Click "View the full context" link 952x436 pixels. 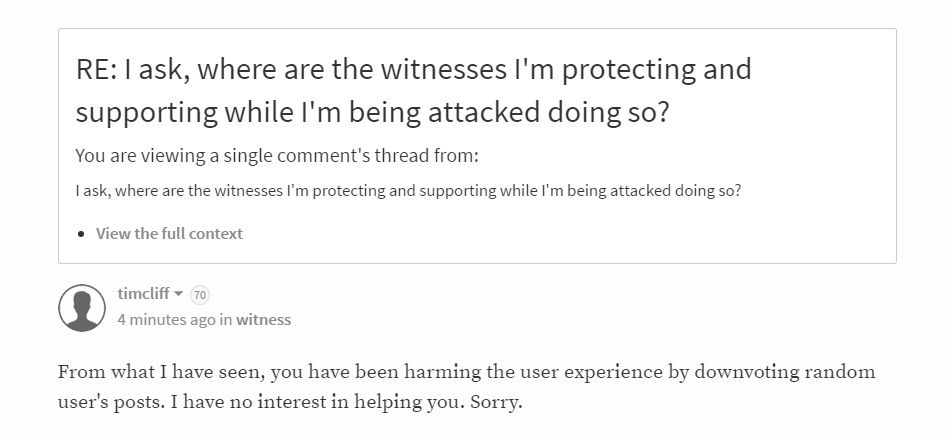(169, 233)
